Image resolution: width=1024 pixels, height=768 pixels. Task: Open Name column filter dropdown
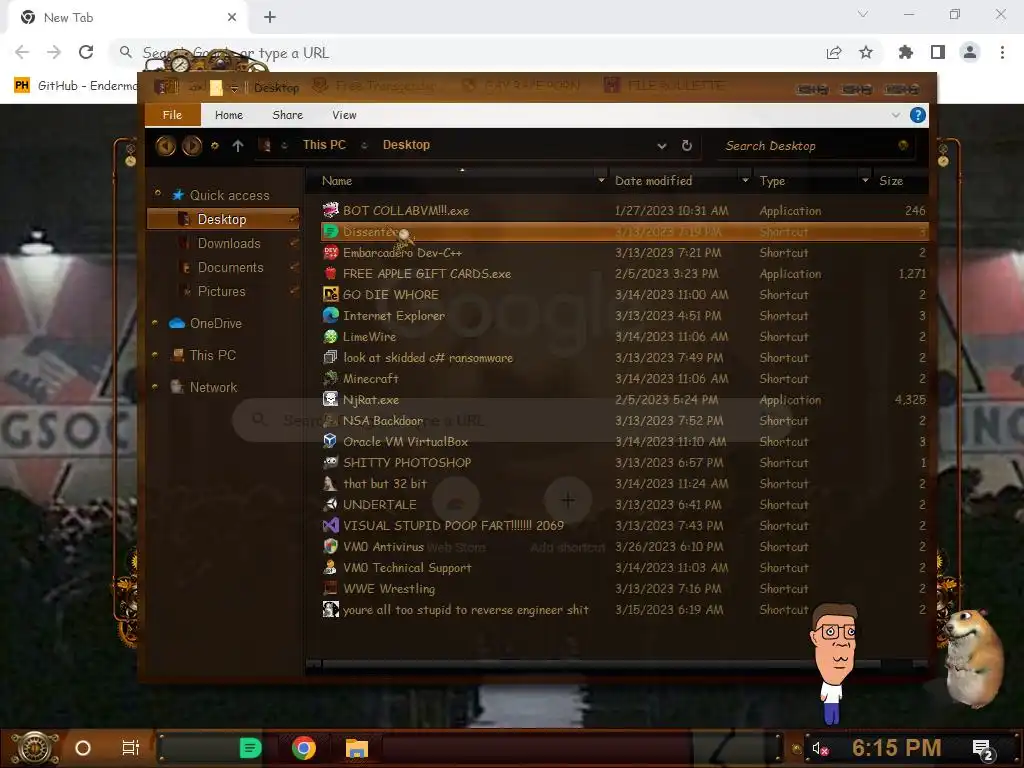(601, 180)
